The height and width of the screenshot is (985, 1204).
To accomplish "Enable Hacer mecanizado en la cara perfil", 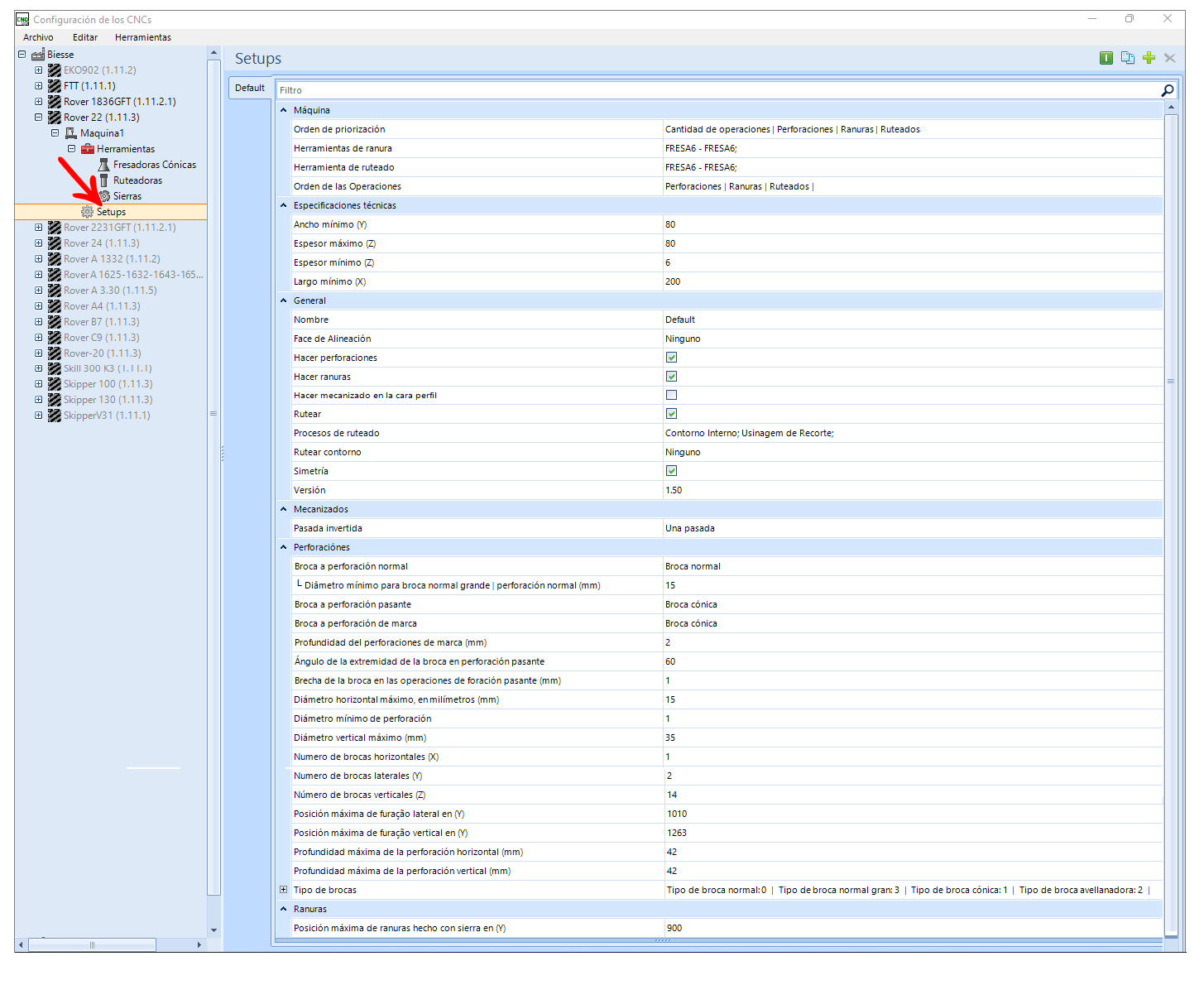I will (671, 395).
